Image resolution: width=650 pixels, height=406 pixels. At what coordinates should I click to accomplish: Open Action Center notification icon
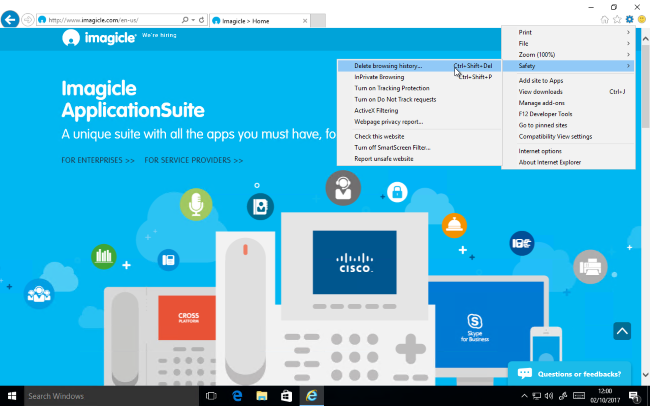coord(633,396)
